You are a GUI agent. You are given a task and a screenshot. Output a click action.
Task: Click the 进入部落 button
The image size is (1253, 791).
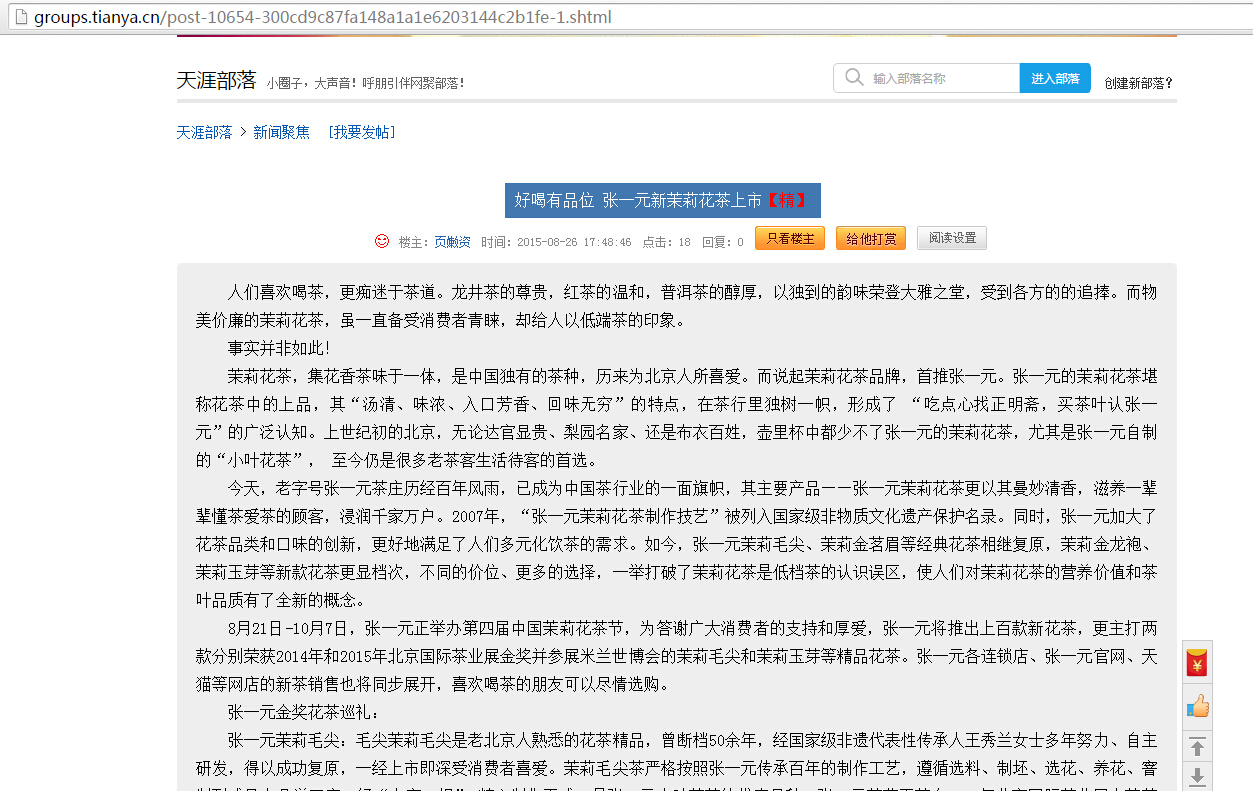click(x=1055, y=78)
